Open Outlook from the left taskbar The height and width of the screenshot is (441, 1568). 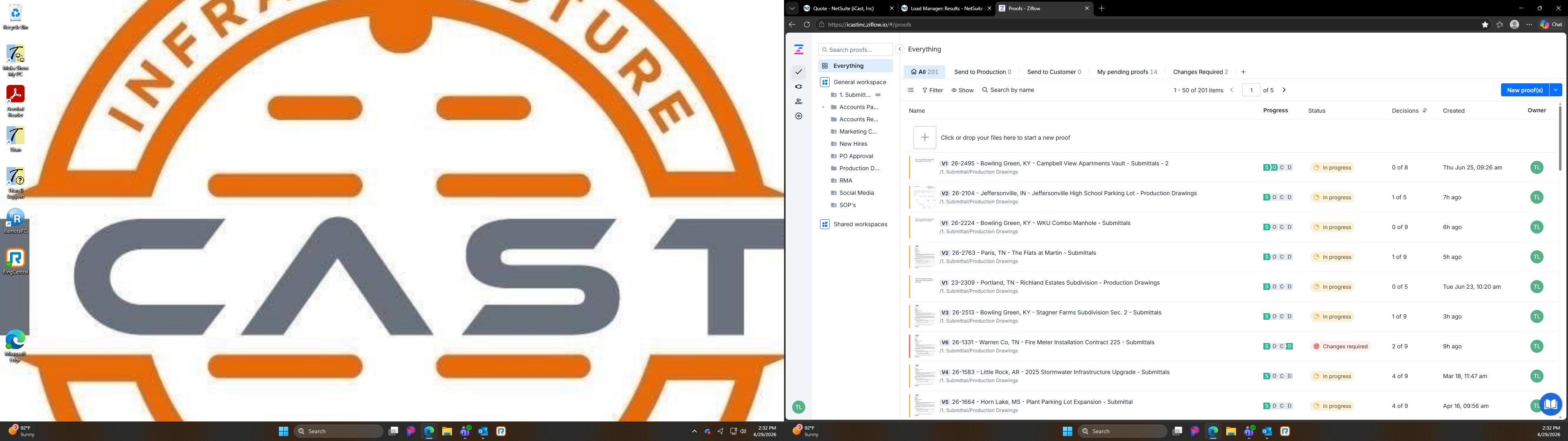click(x=483, y=431)
